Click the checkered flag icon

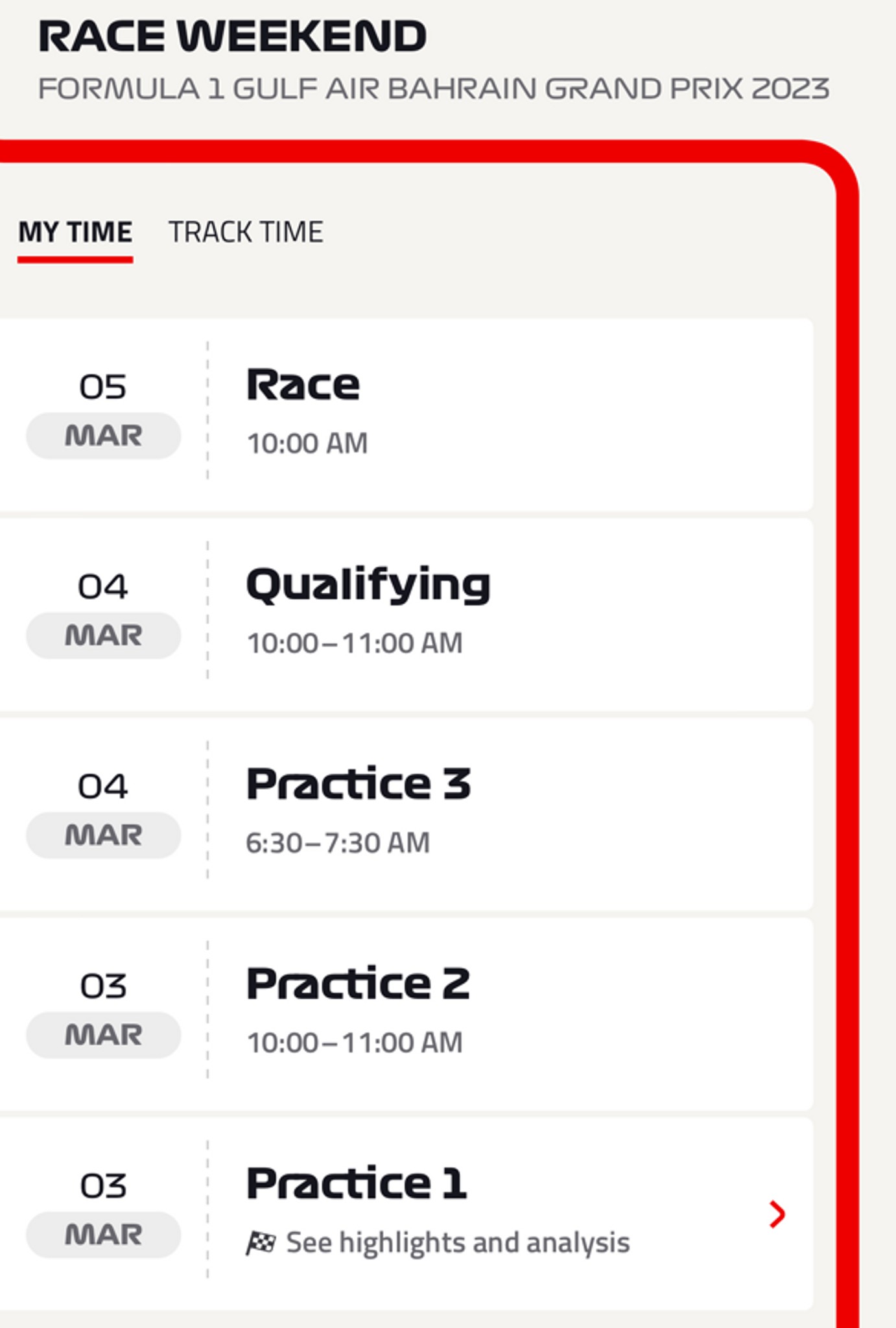click(x=260, y=1243)
